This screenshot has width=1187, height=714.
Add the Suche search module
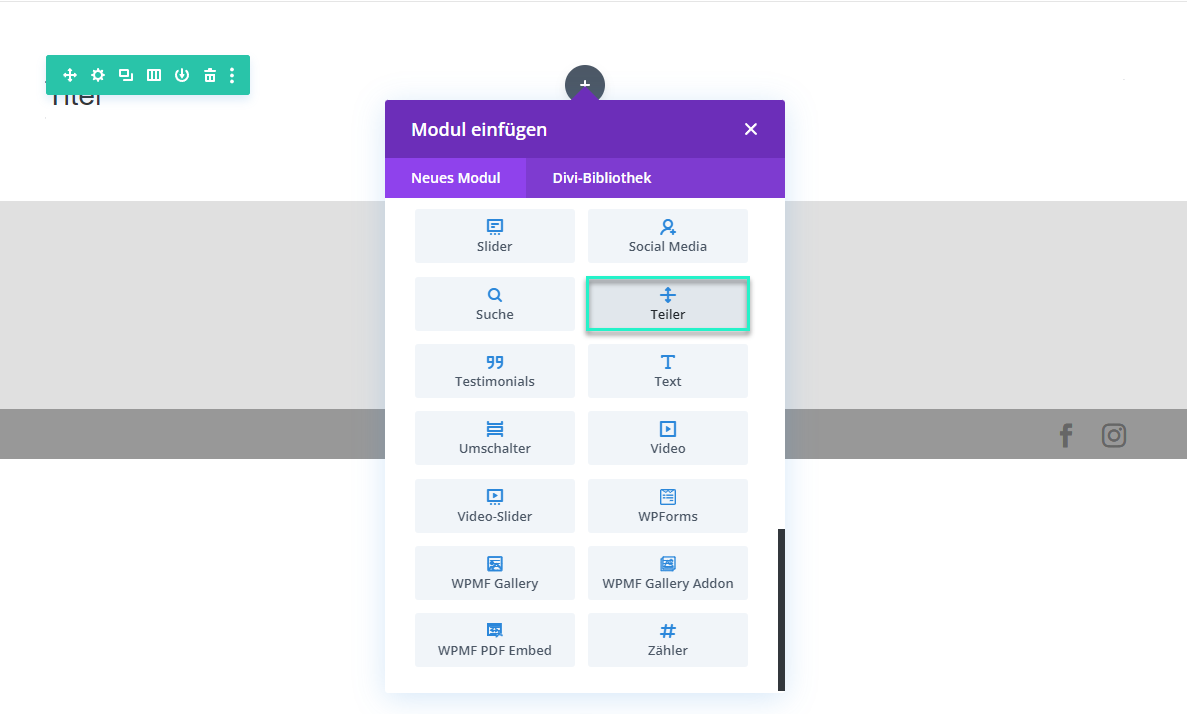[x=495, y=304]
